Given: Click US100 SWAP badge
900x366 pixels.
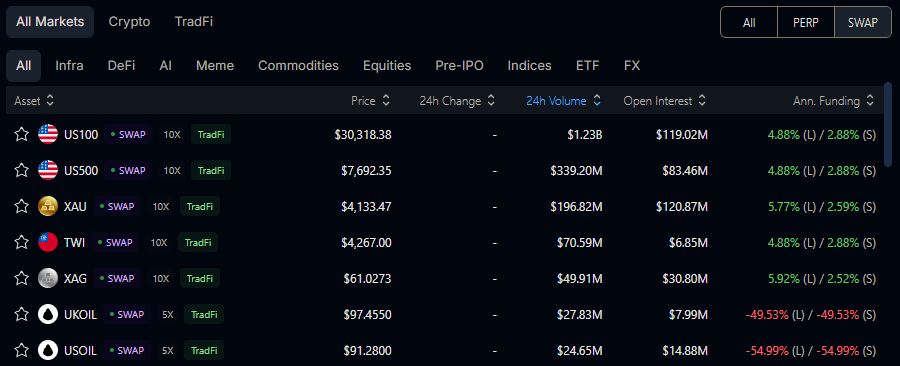Looking at the screenshot, I should [128, 135].
